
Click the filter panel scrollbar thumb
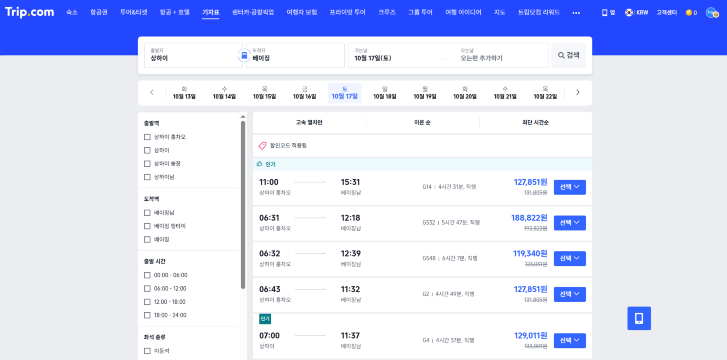click(243, 205)
